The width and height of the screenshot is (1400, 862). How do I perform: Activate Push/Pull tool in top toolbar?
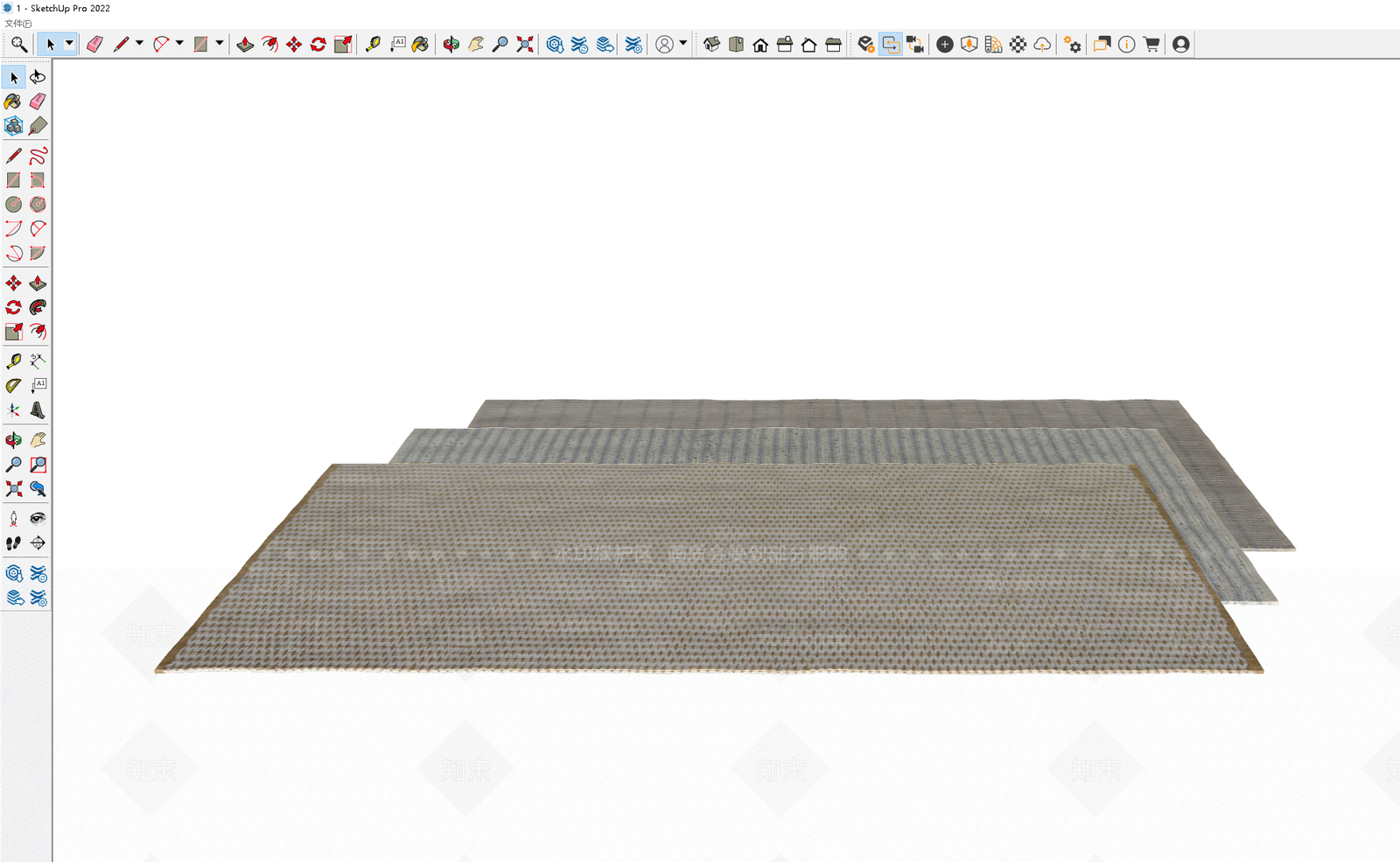click(245, 44)
